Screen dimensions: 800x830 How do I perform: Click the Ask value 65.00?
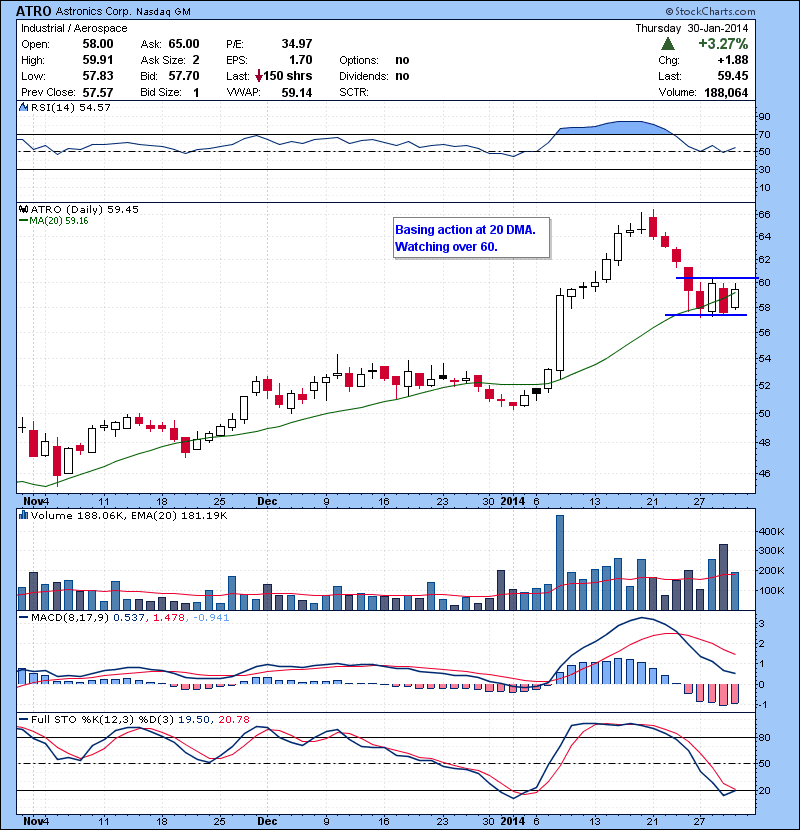[184, 44]
